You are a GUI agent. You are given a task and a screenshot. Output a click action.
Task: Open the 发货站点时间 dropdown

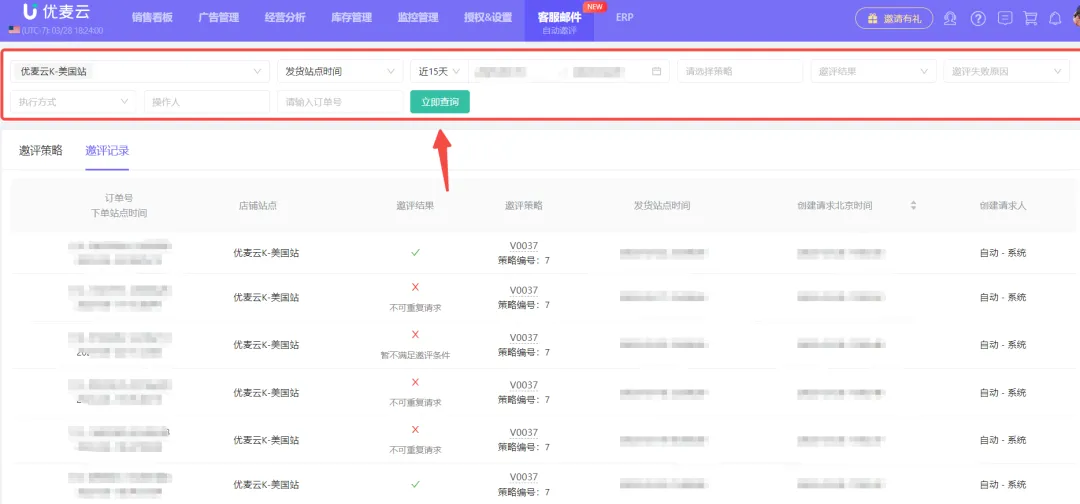(x=340, y=71)
